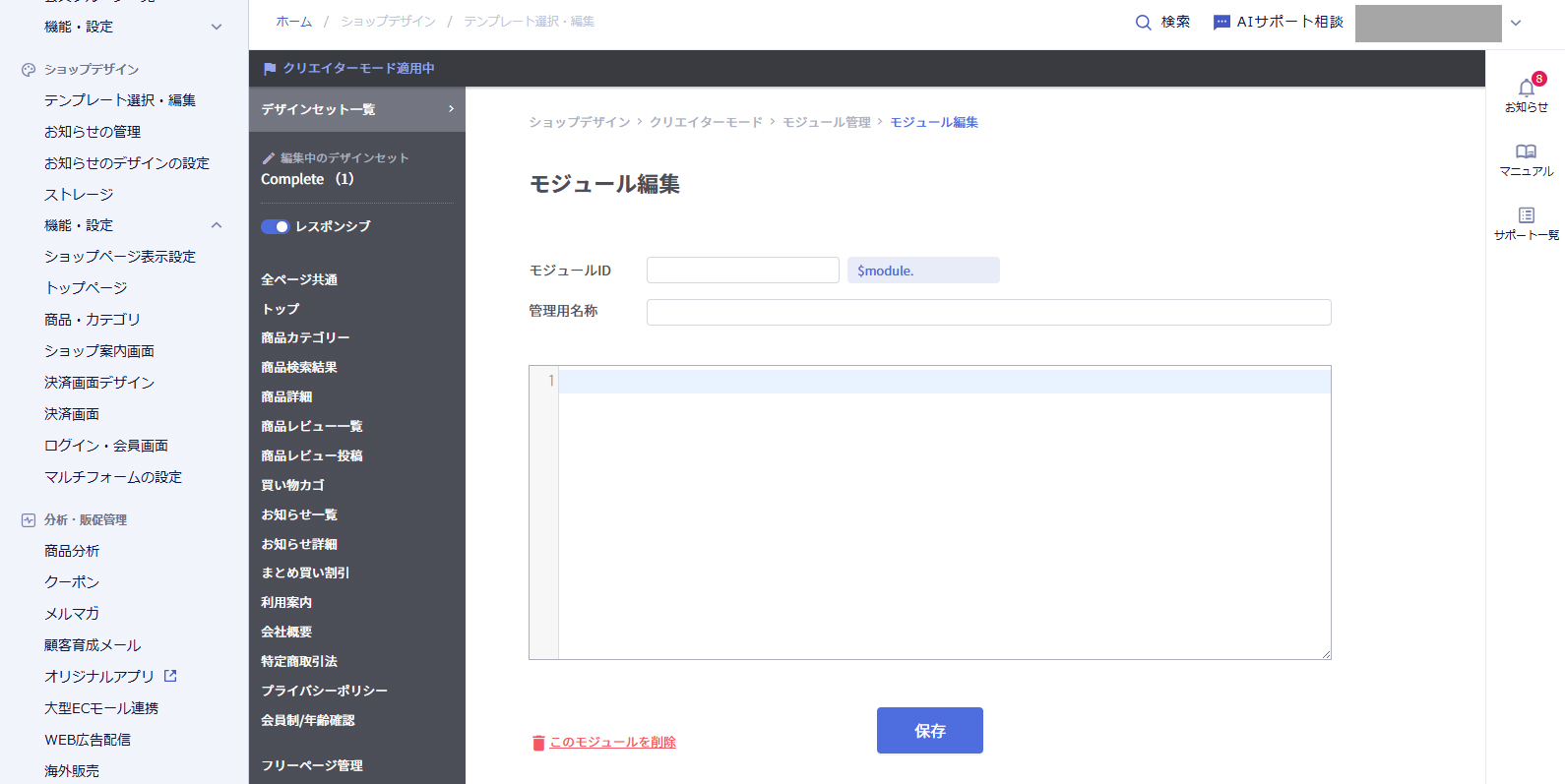This screenshot has height=784, width=1565.
Task: Click AIサポート相談 link
Action: (x=1289, y=22)
